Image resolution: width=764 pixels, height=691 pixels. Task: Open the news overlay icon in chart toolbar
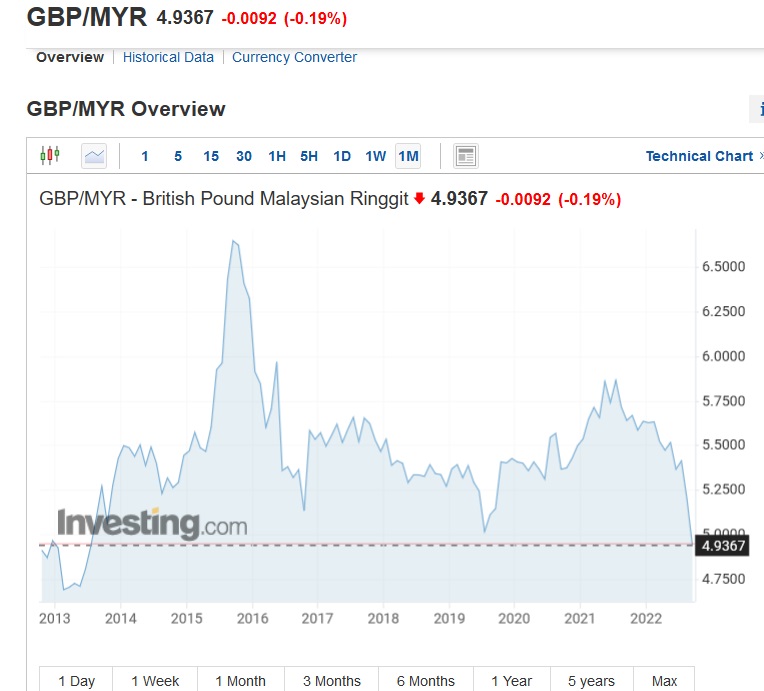465,156
